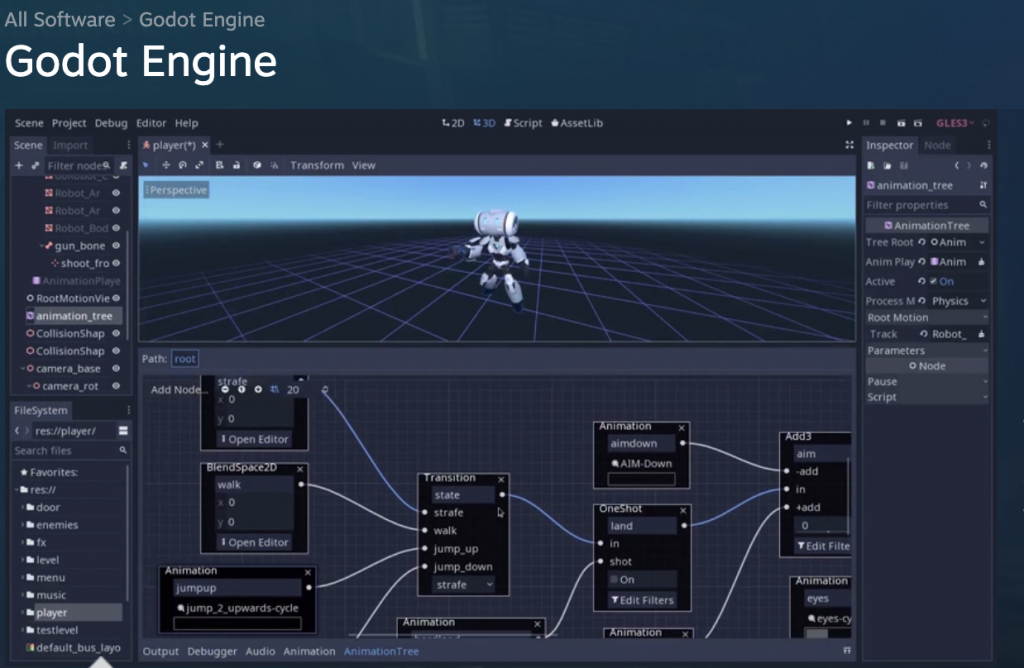This screenshot has width=1024, height=668.
Task: Save the resource in Inspector
Action: coord(904,166)
